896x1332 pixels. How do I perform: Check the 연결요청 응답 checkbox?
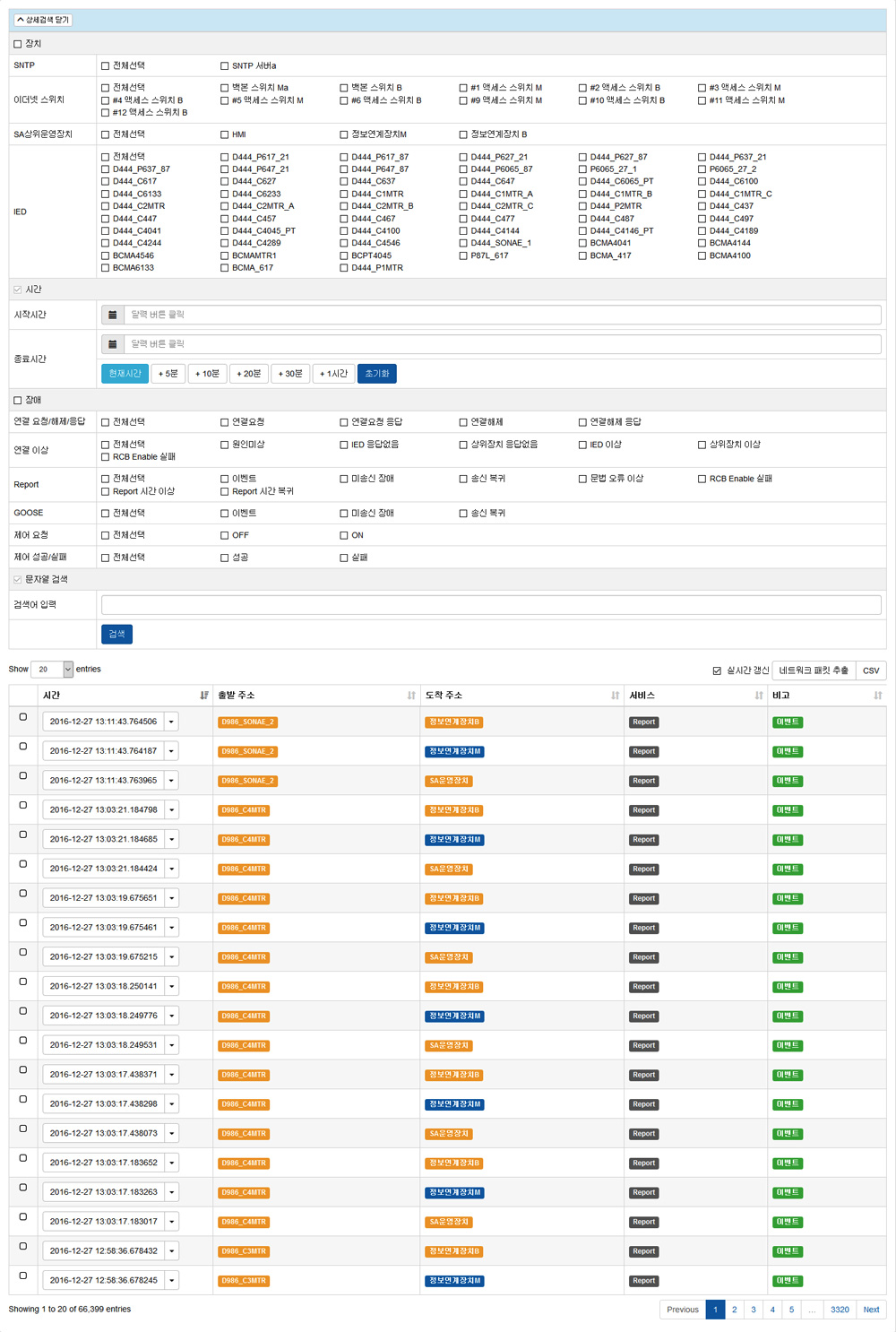[x=344, y=422]
